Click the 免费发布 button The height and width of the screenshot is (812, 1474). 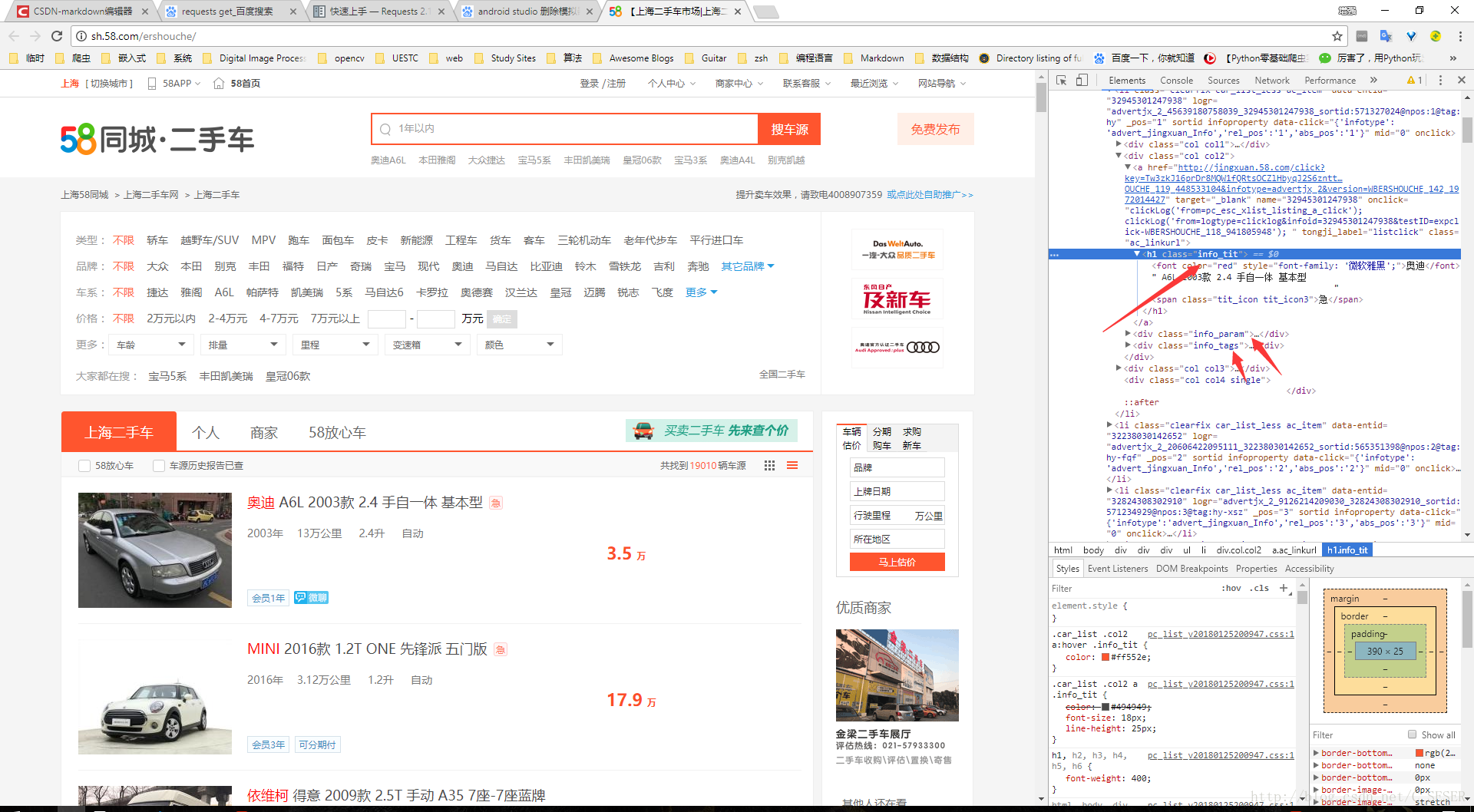point(936,129)
